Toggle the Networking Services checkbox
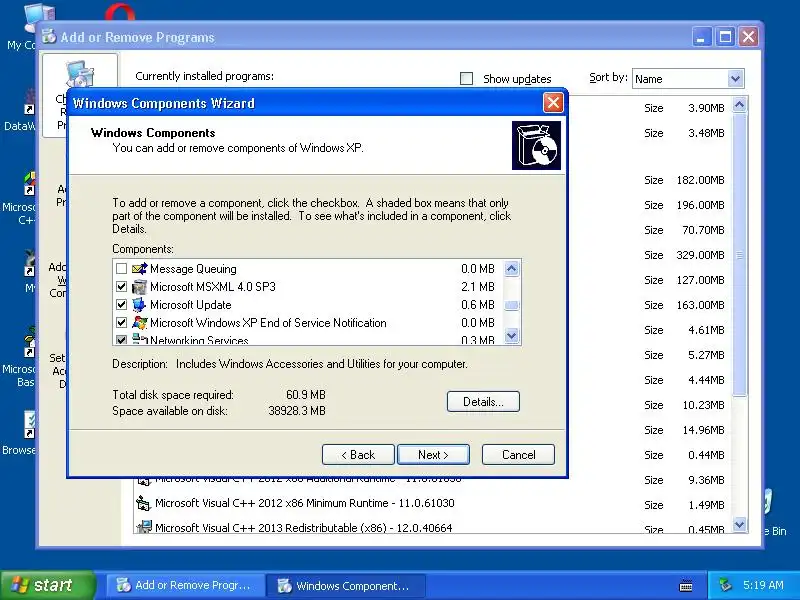The width and height of the screenshot is (800, 600). click(121, 339)
